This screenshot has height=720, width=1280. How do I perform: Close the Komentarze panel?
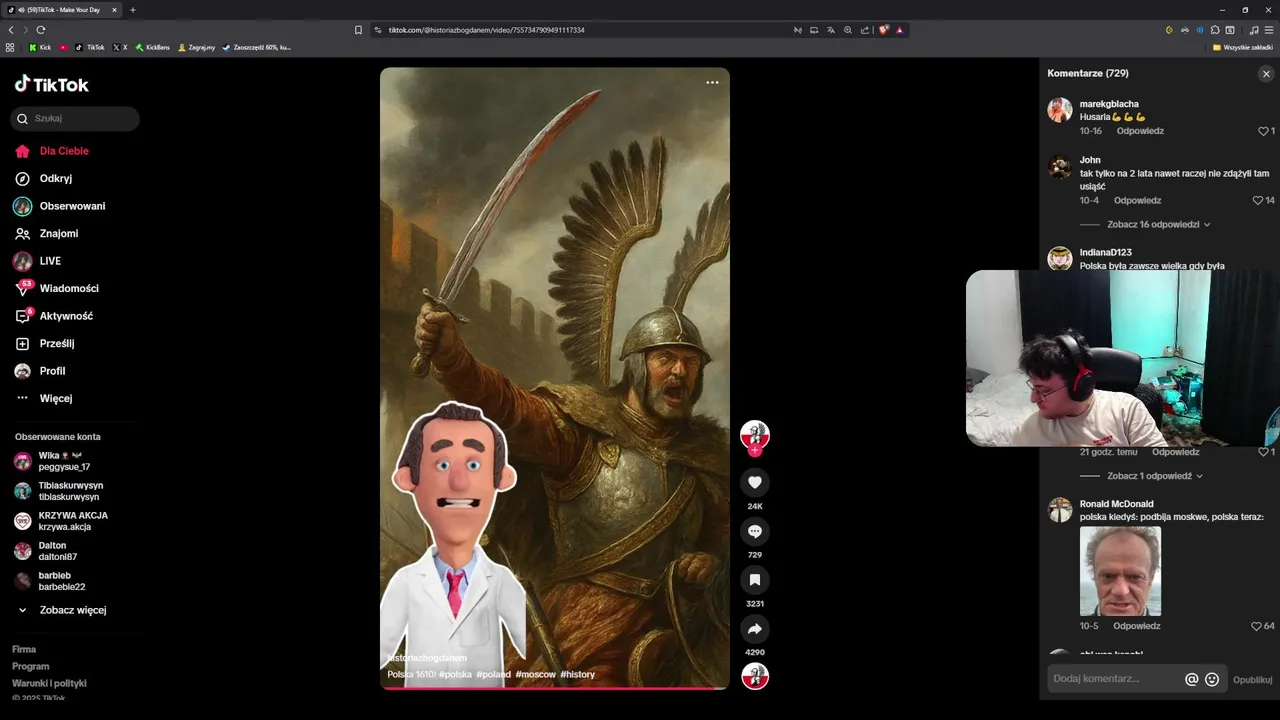(x=1266, y=74)
